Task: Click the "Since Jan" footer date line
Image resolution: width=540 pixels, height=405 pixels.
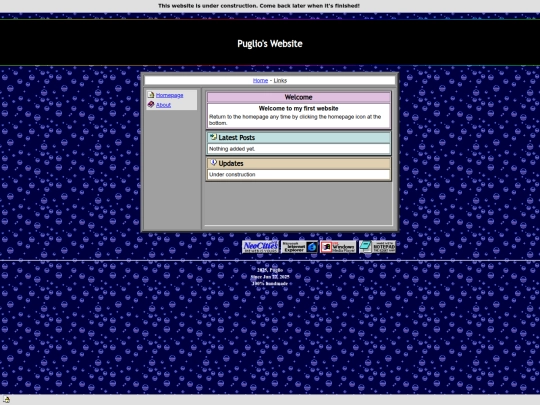Action: click(270, 277)
